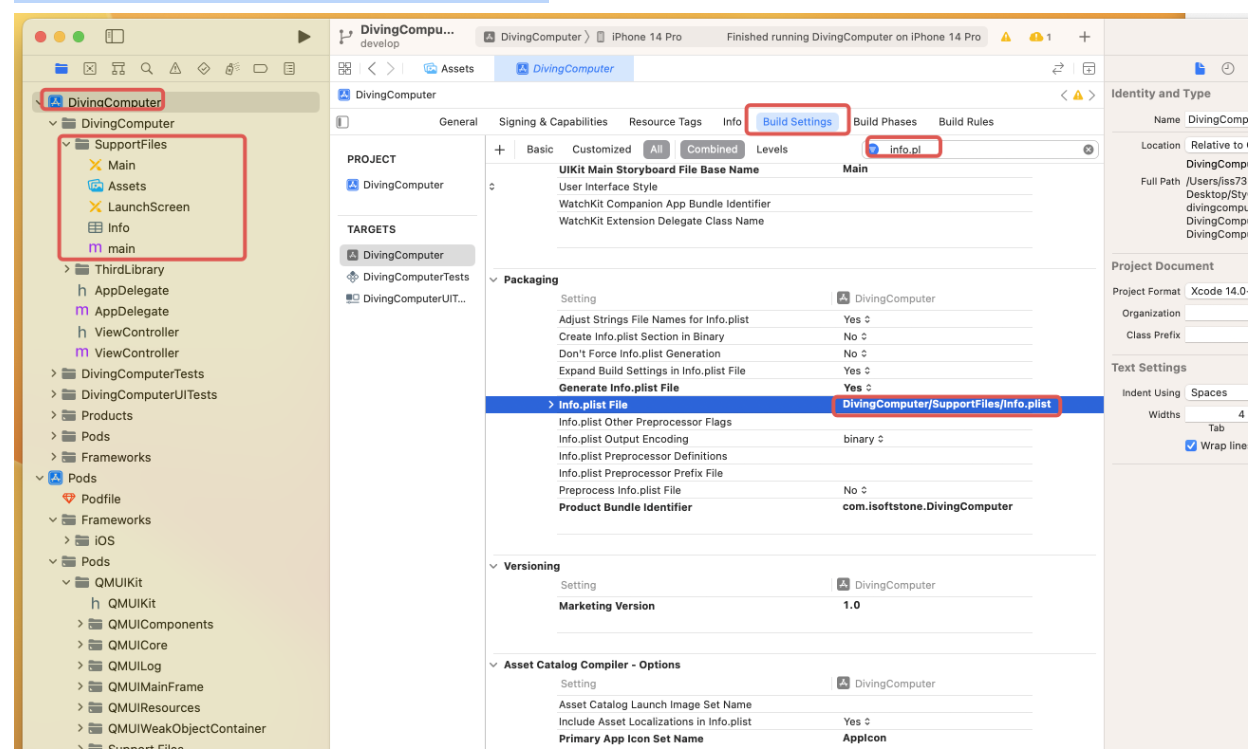Viewport: 1250px width, 752px height.
Task: Select LaunchScreen in SupportFiles
Action: (148, 207)
